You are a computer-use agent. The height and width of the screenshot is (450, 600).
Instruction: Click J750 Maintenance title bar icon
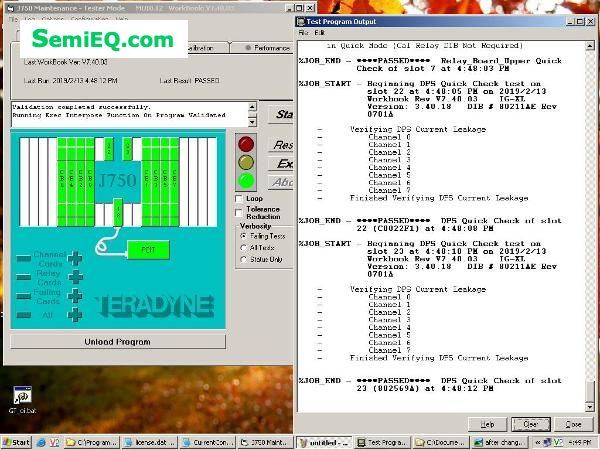pos(10,8)
